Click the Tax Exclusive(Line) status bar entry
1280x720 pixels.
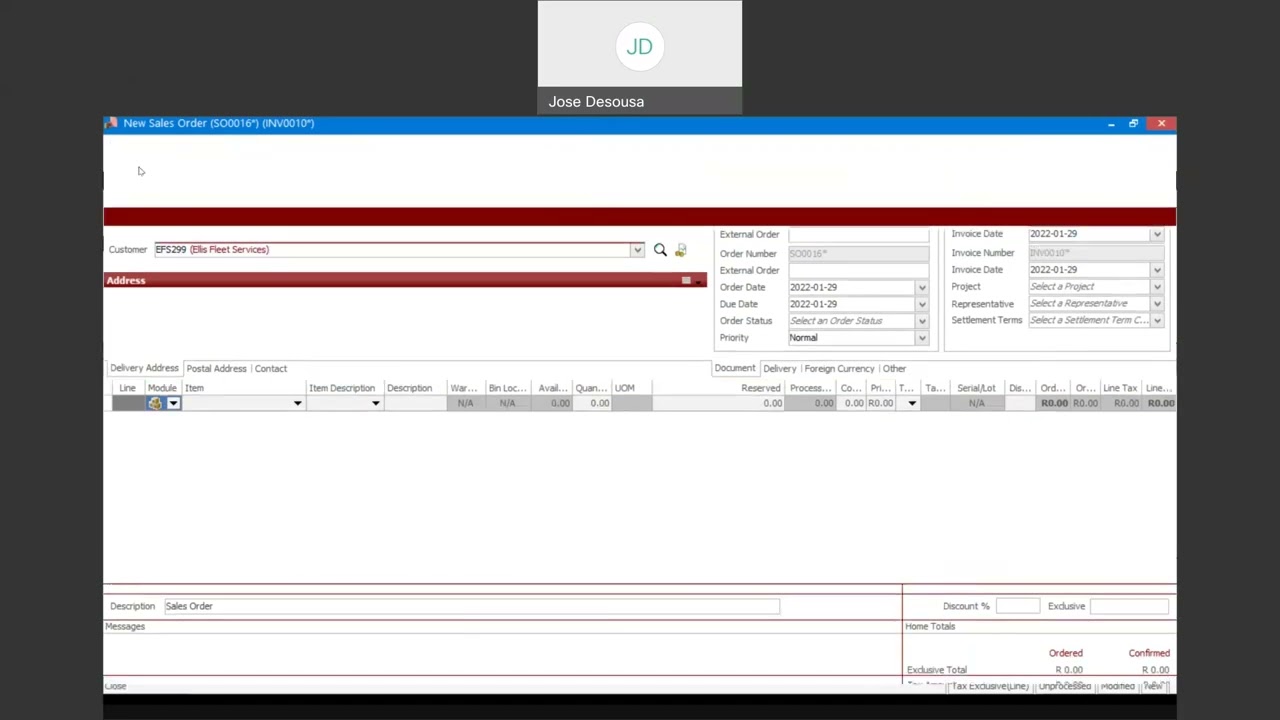(x=989, y=687)
